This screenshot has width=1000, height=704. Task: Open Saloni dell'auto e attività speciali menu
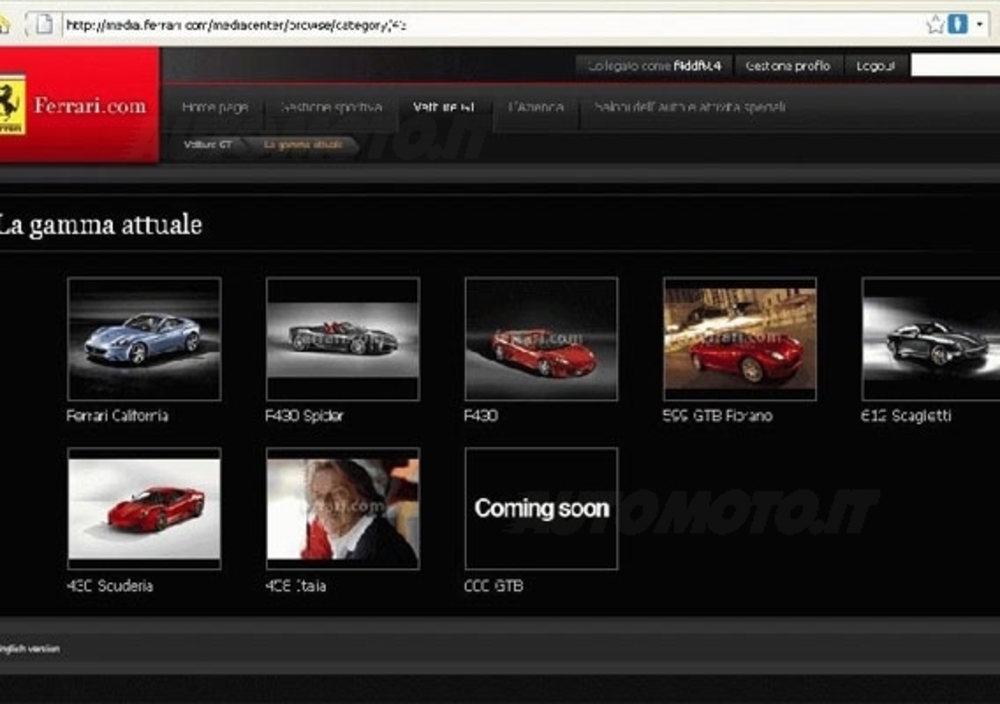(x=689, y=107)
